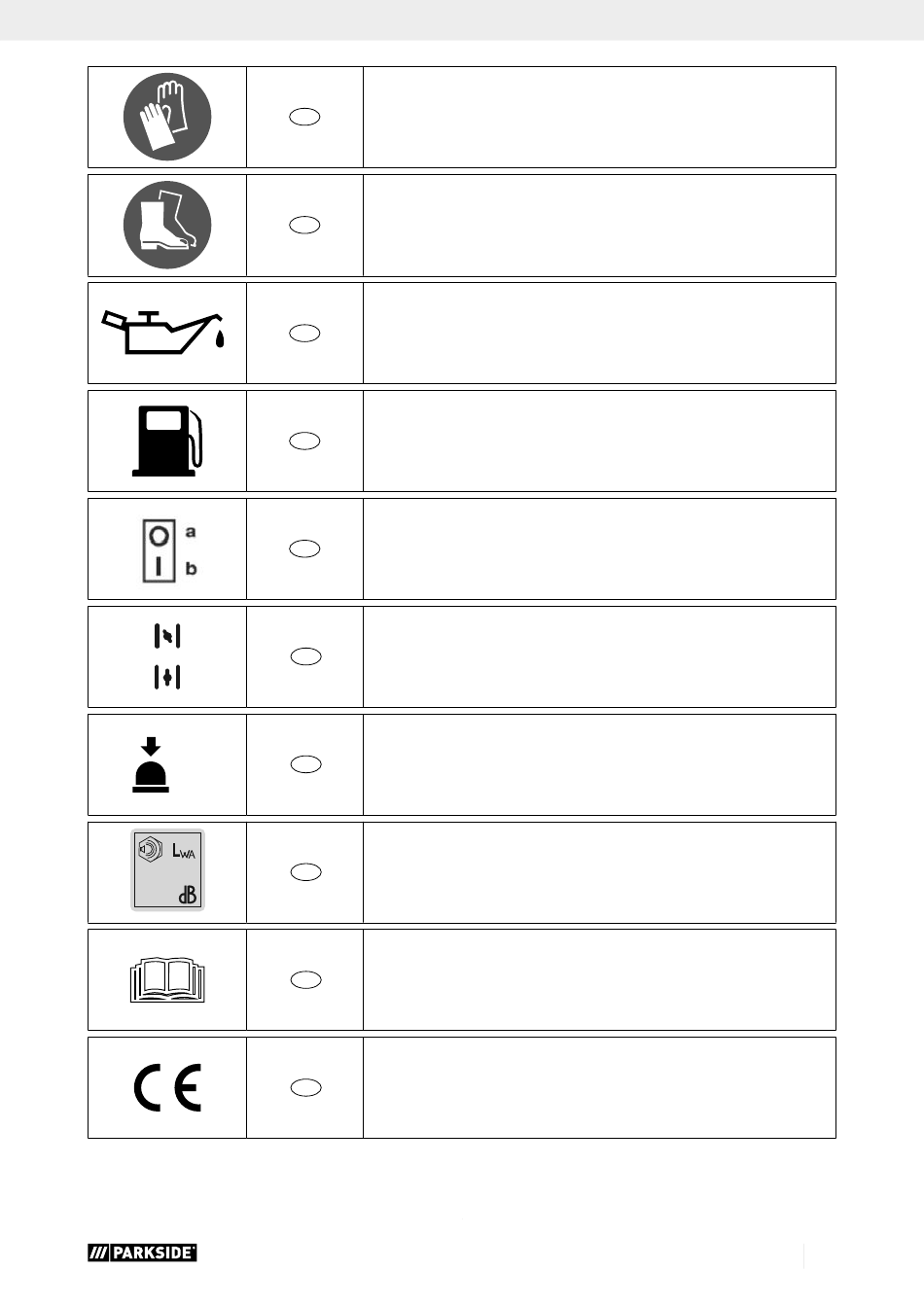Click the LWA dB sound level label
The width and height of the screenshot is (924, 1307).
pos(167,870)
